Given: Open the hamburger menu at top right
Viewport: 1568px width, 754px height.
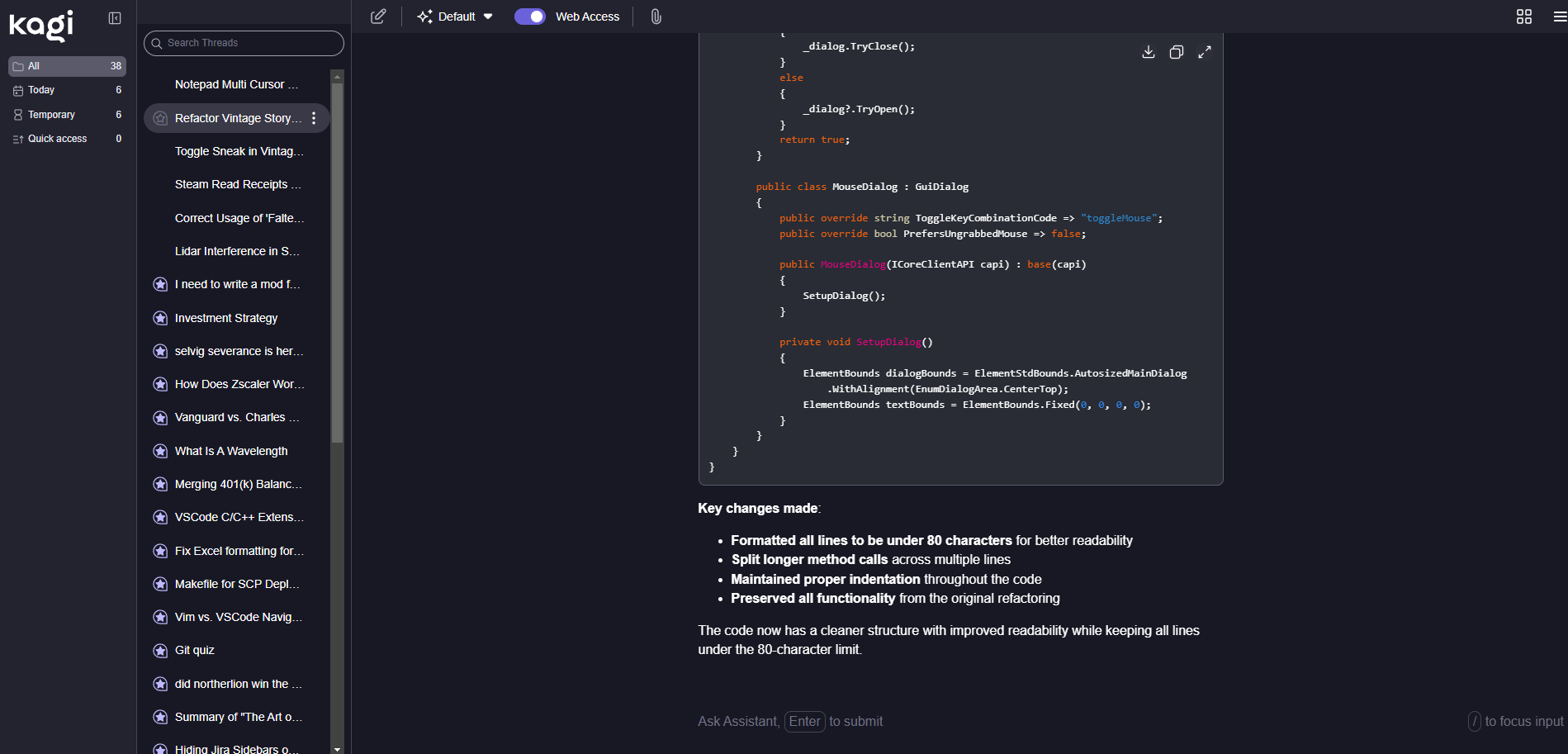Looking at the screenshot, I should [1559, 17].
